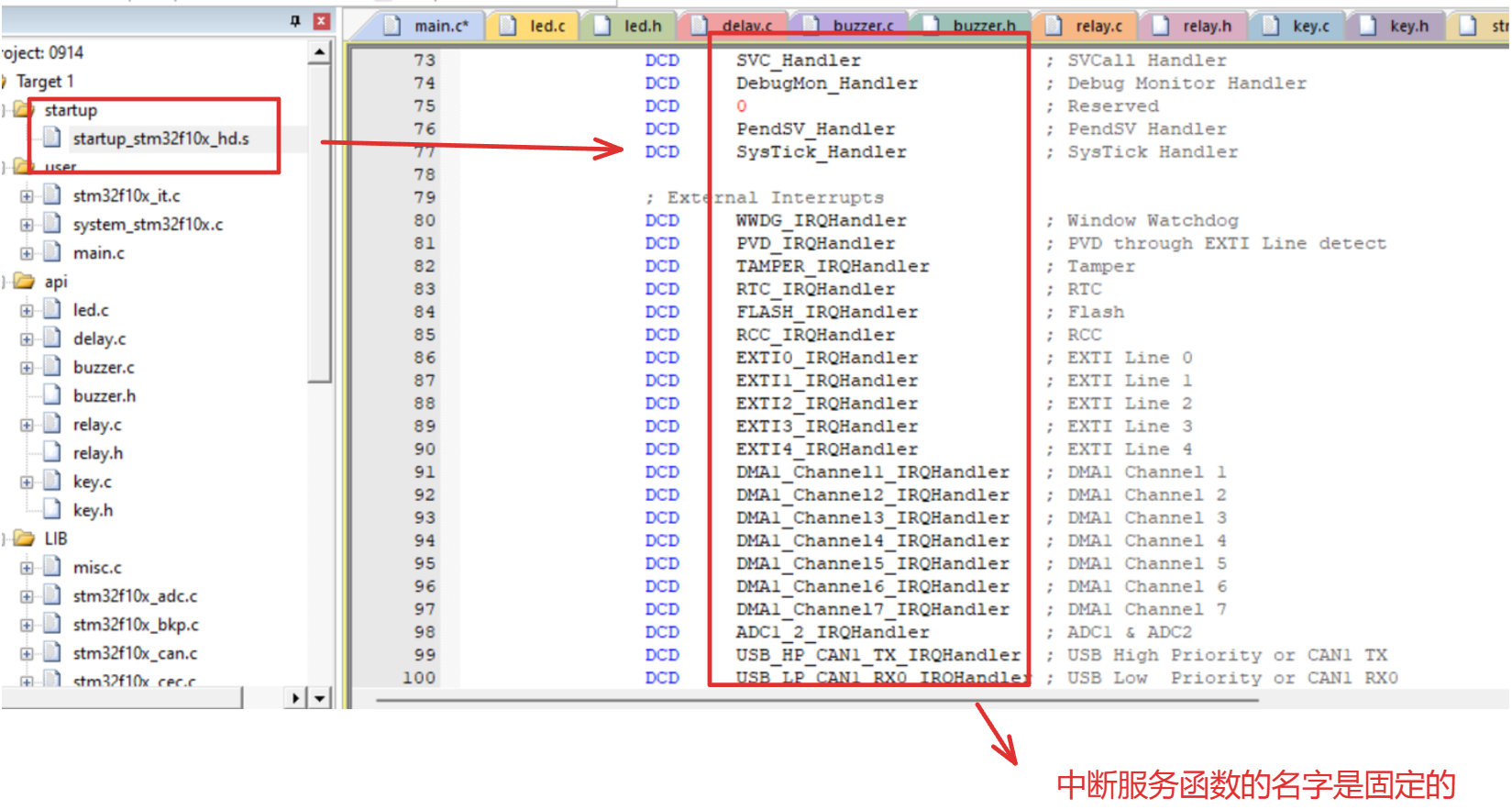Image resolution: width=1512 pixels, height=810 pixels.
Task: Open the relay.h editor tab
Action: pyautogui.click(x=1207, y=26)
